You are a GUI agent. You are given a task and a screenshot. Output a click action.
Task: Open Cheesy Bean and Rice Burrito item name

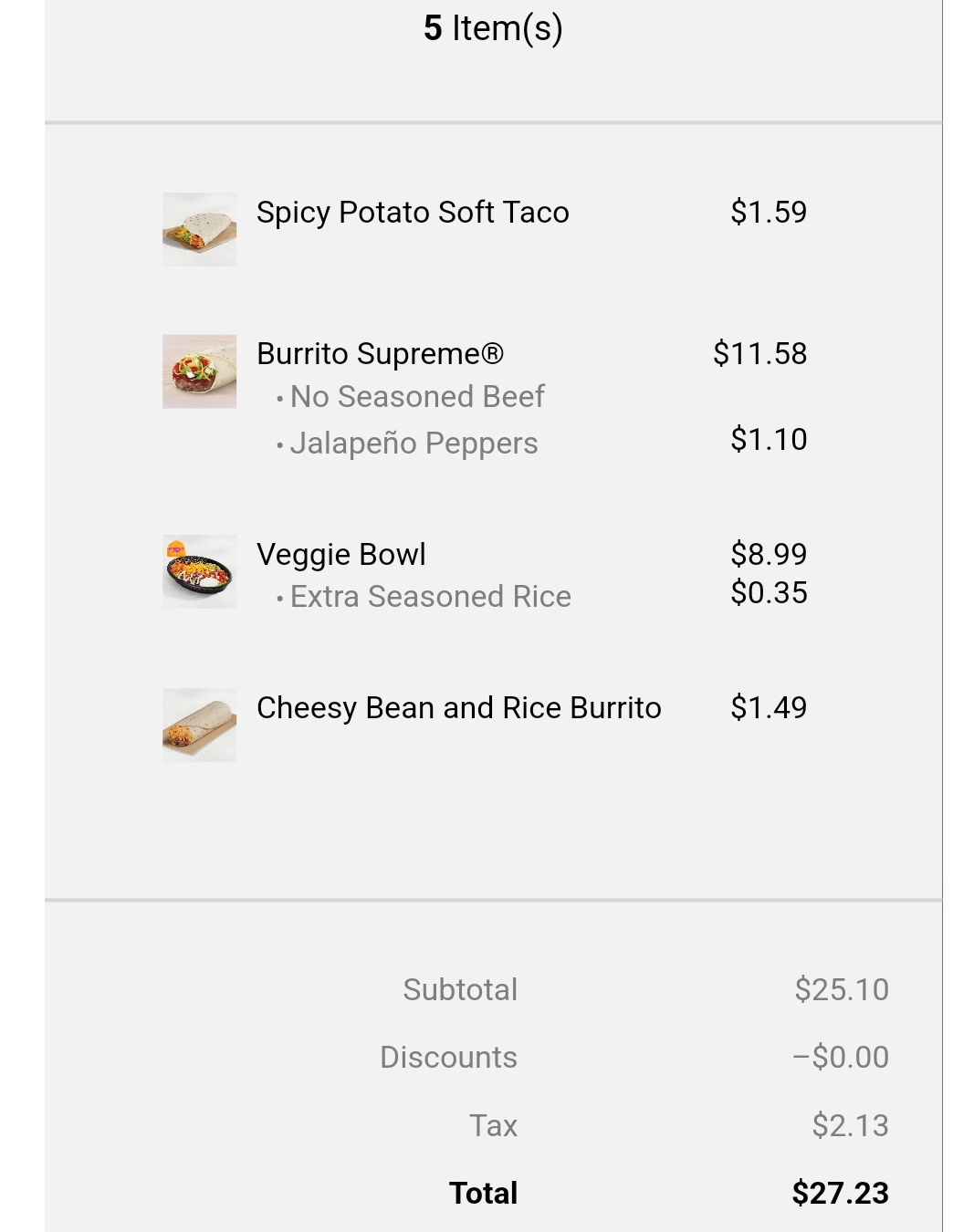(458, 708)
